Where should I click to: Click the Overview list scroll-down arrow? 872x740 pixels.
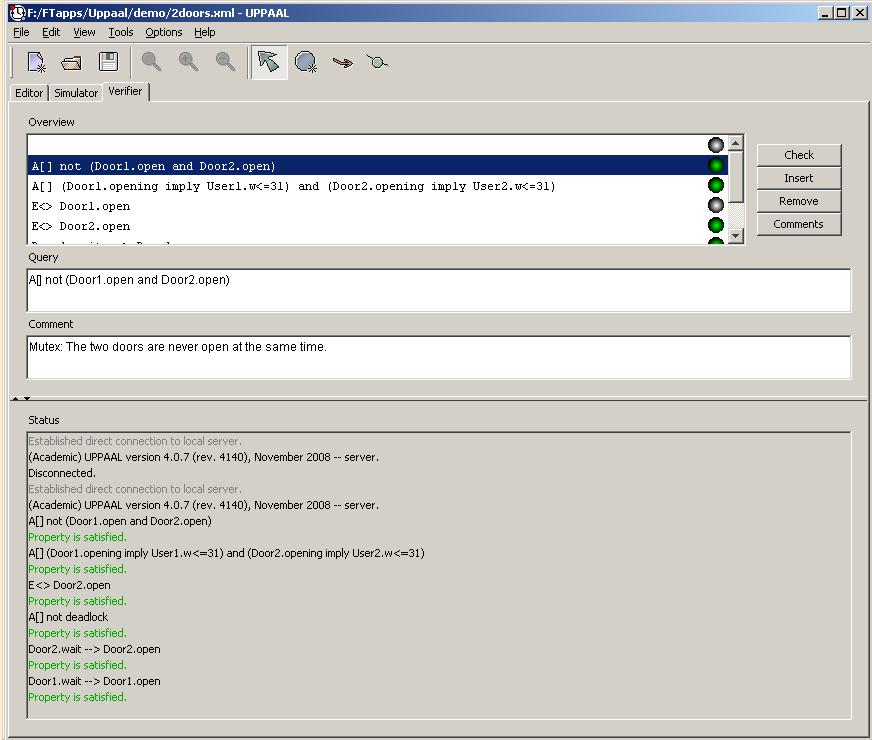pyautogui.click(x=736, y=236)
